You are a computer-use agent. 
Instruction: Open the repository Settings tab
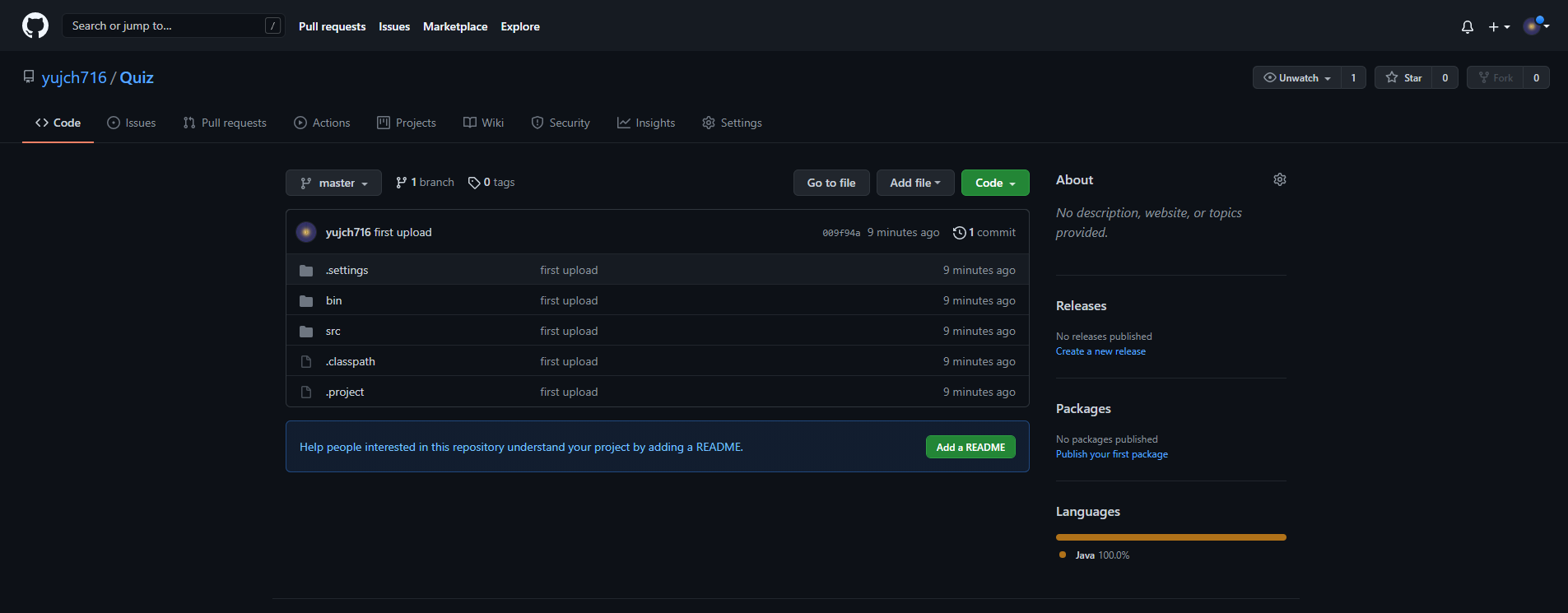(x=732, y=123)
